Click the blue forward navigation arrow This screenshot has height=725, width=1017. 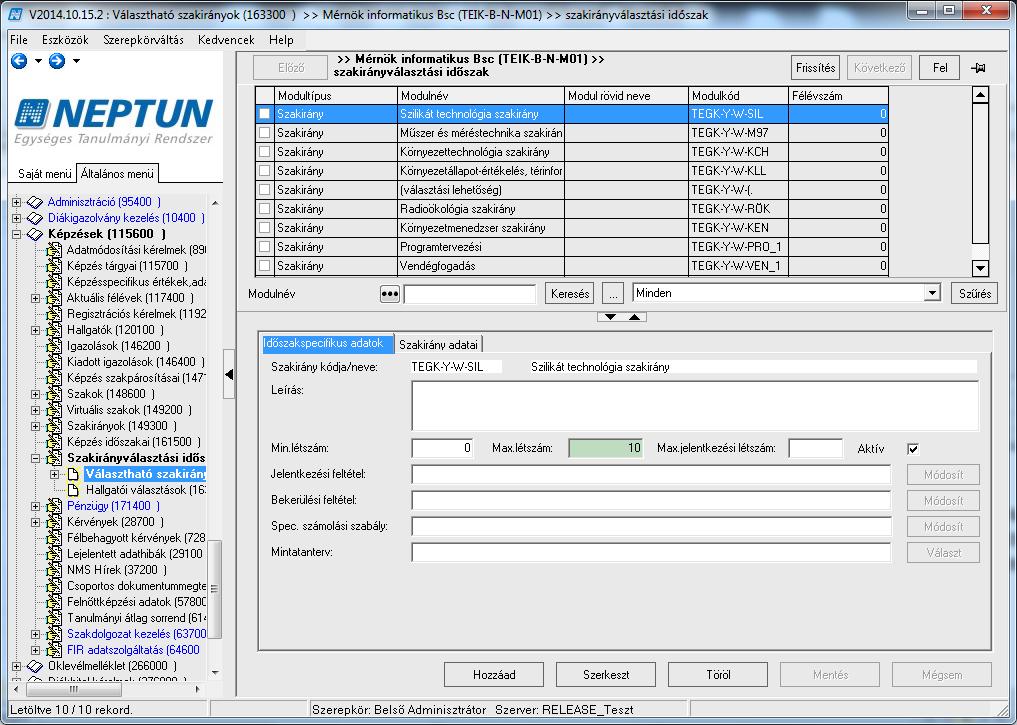(x=57, y=61)
